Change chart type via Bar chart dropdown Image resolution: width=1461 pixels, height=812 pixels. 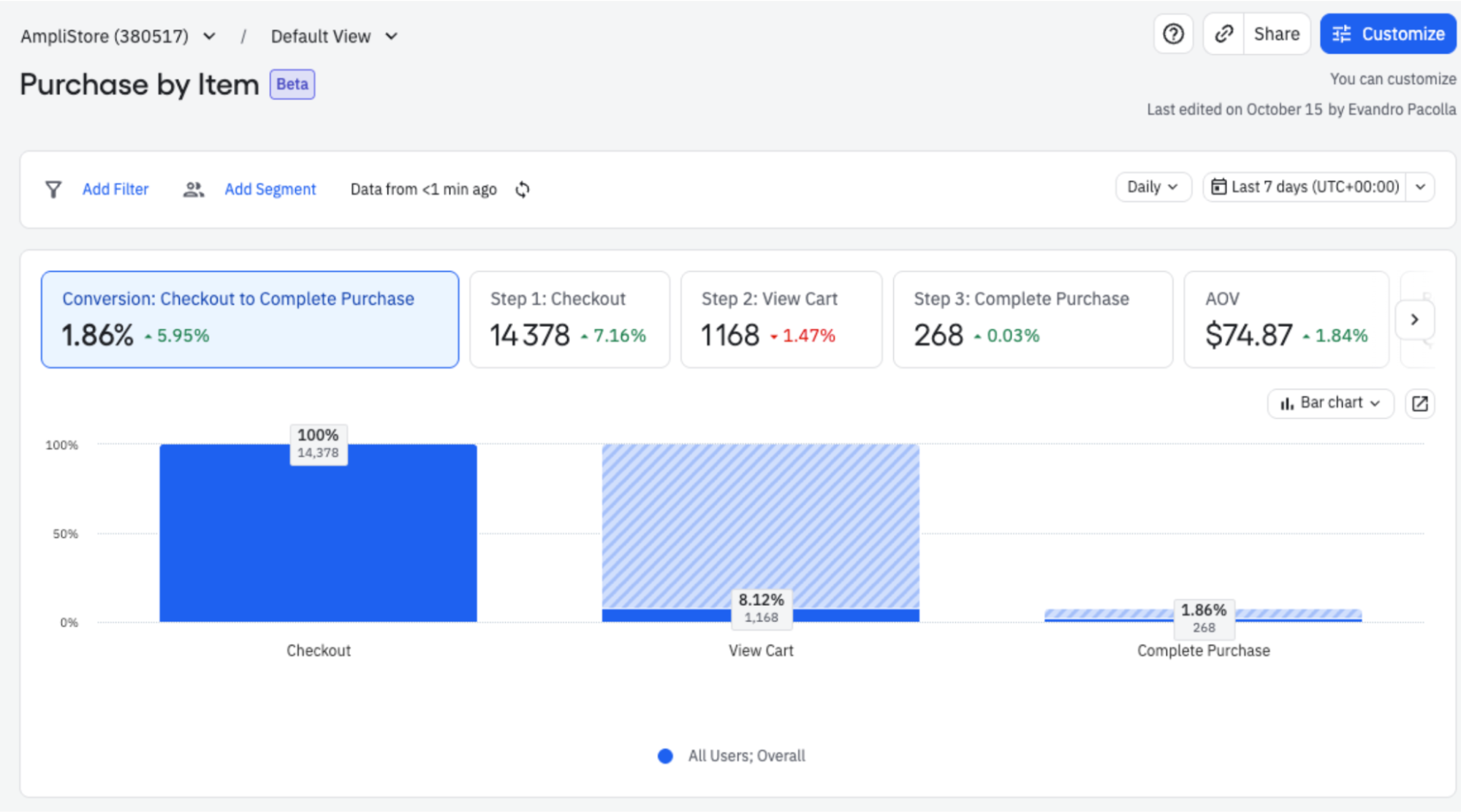click(1329, 403)
